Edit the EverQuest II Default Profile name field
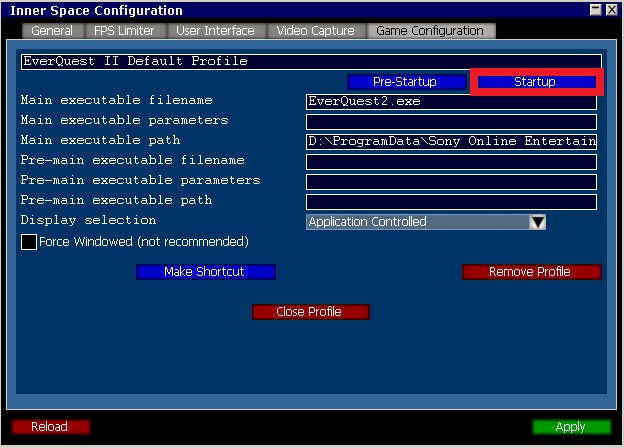 311,62
